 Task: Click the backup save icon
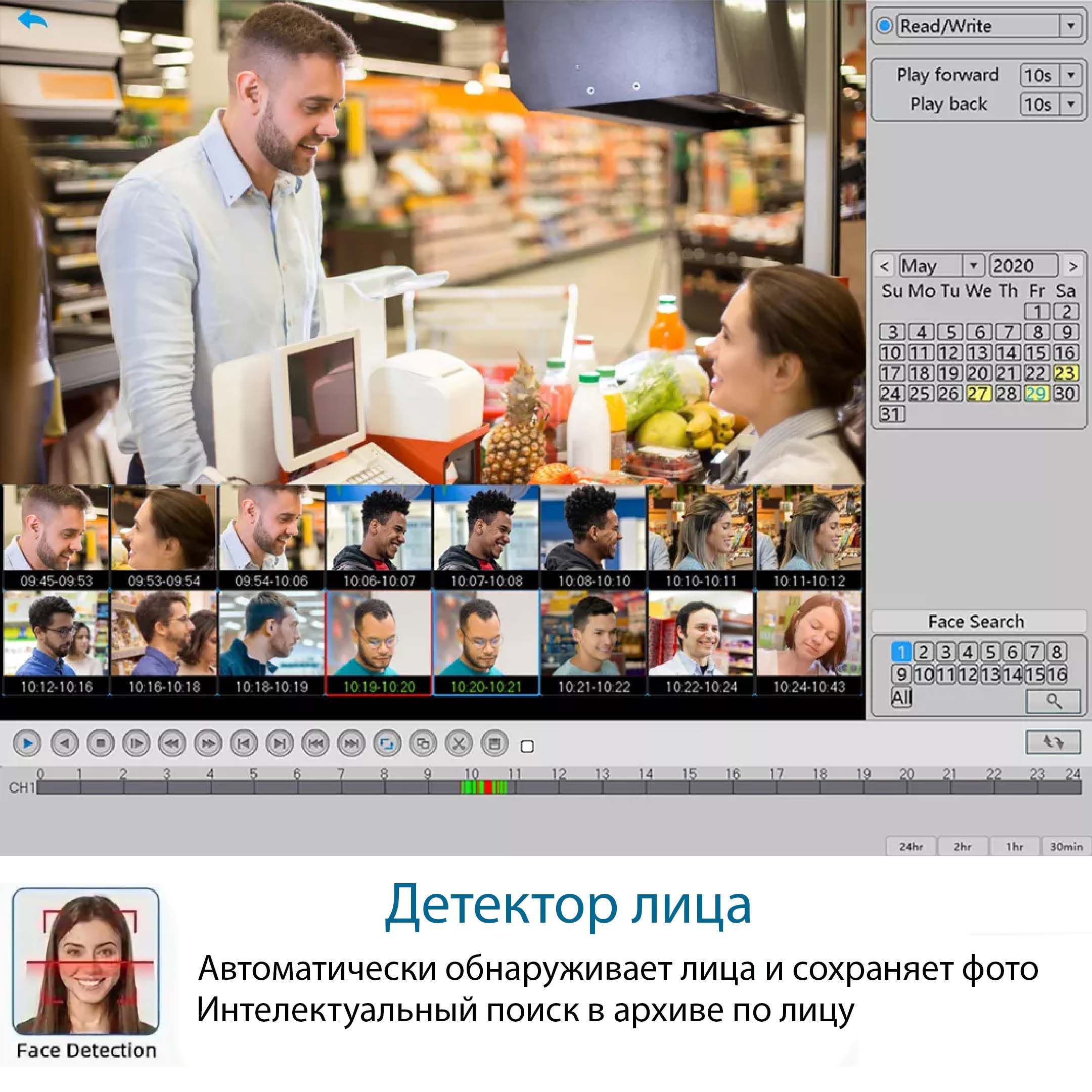point(494,743)
